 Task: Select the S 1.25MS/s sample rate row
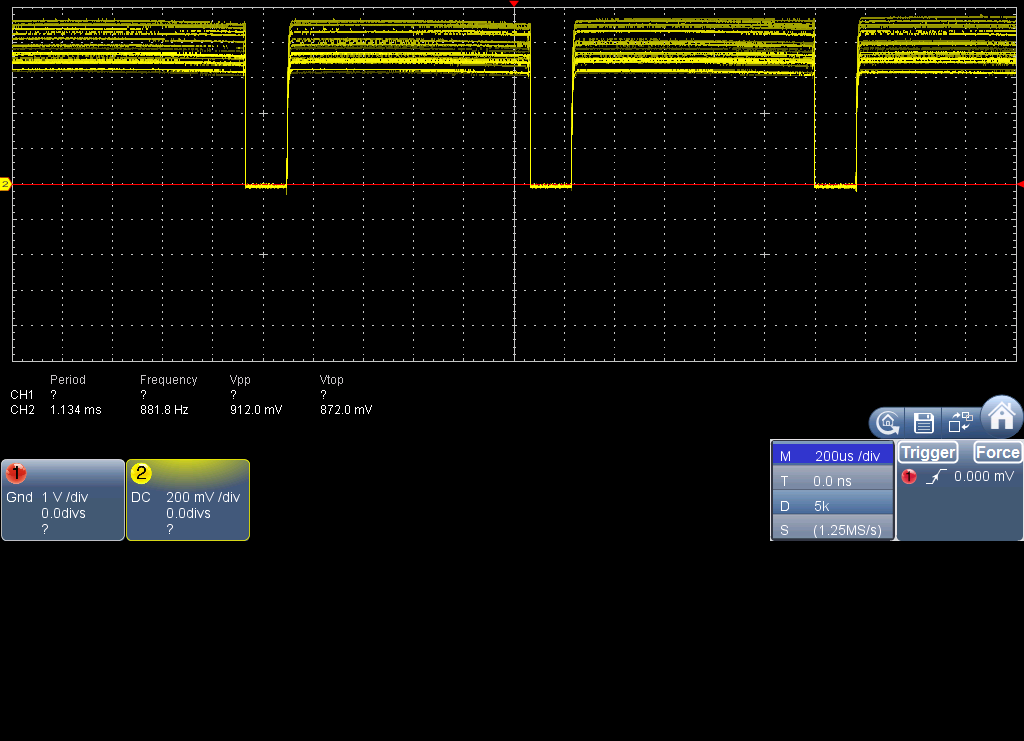click(x=845, y=530)
